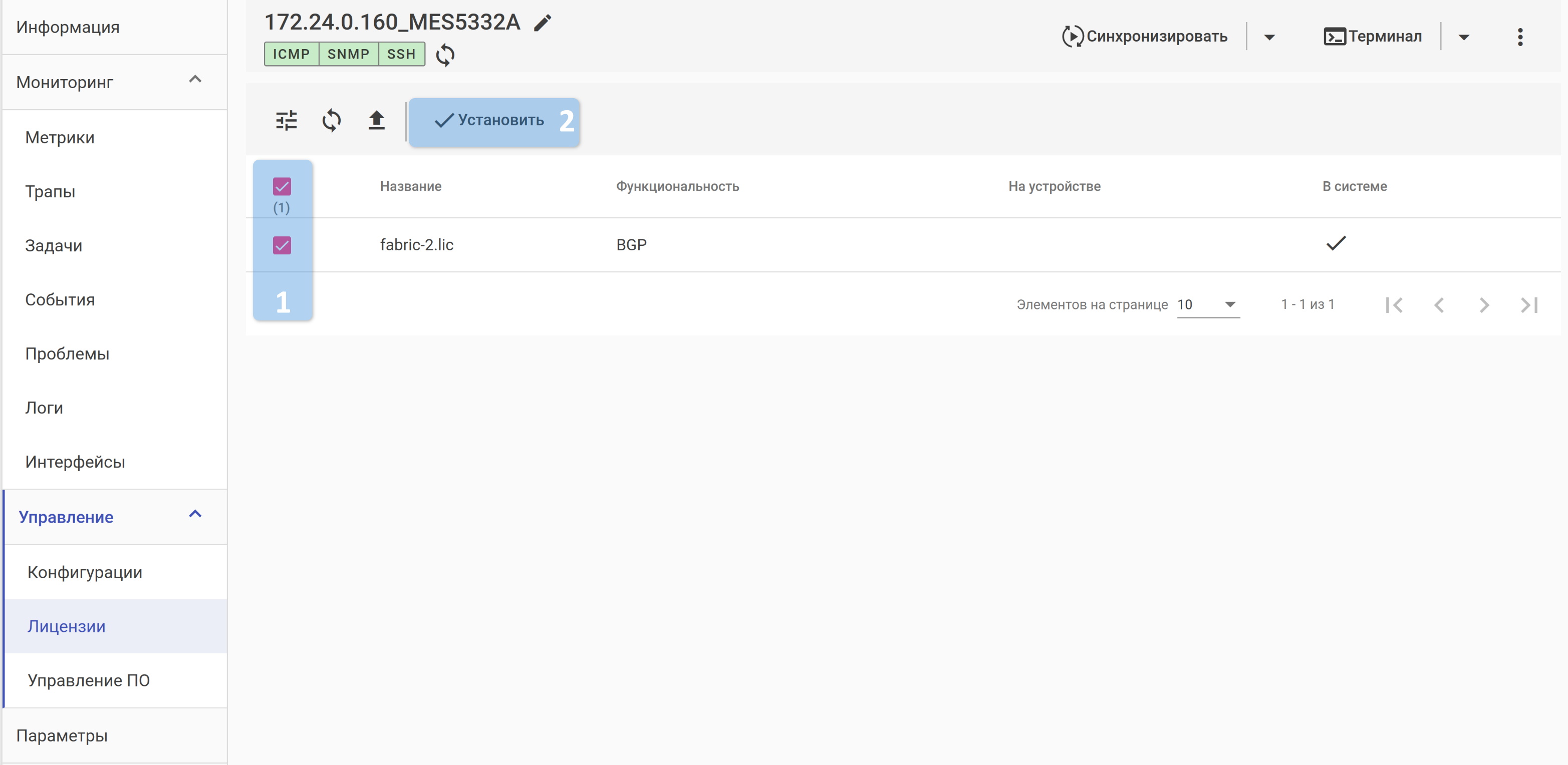1568x765 pixels.
Task: Sort table by Название column header
Action: click(410, 186)
